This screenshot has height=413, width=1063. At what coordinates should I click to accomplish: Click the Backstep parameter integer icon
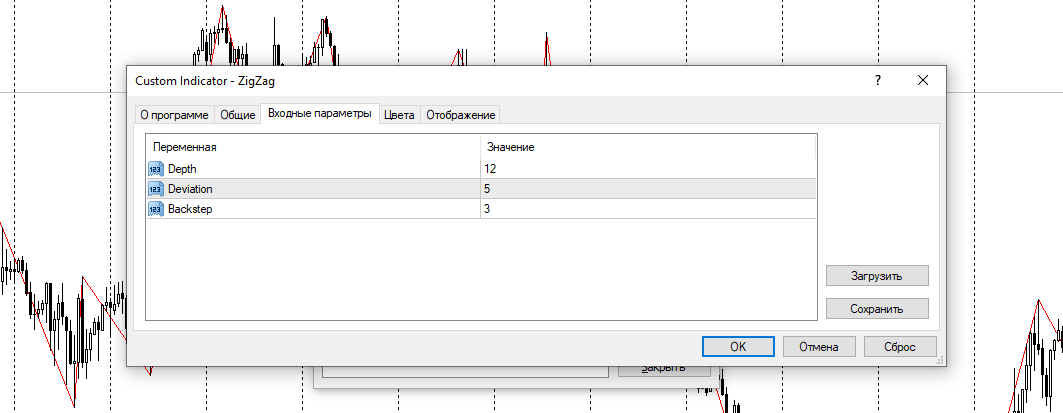click(x=155, y=209)
